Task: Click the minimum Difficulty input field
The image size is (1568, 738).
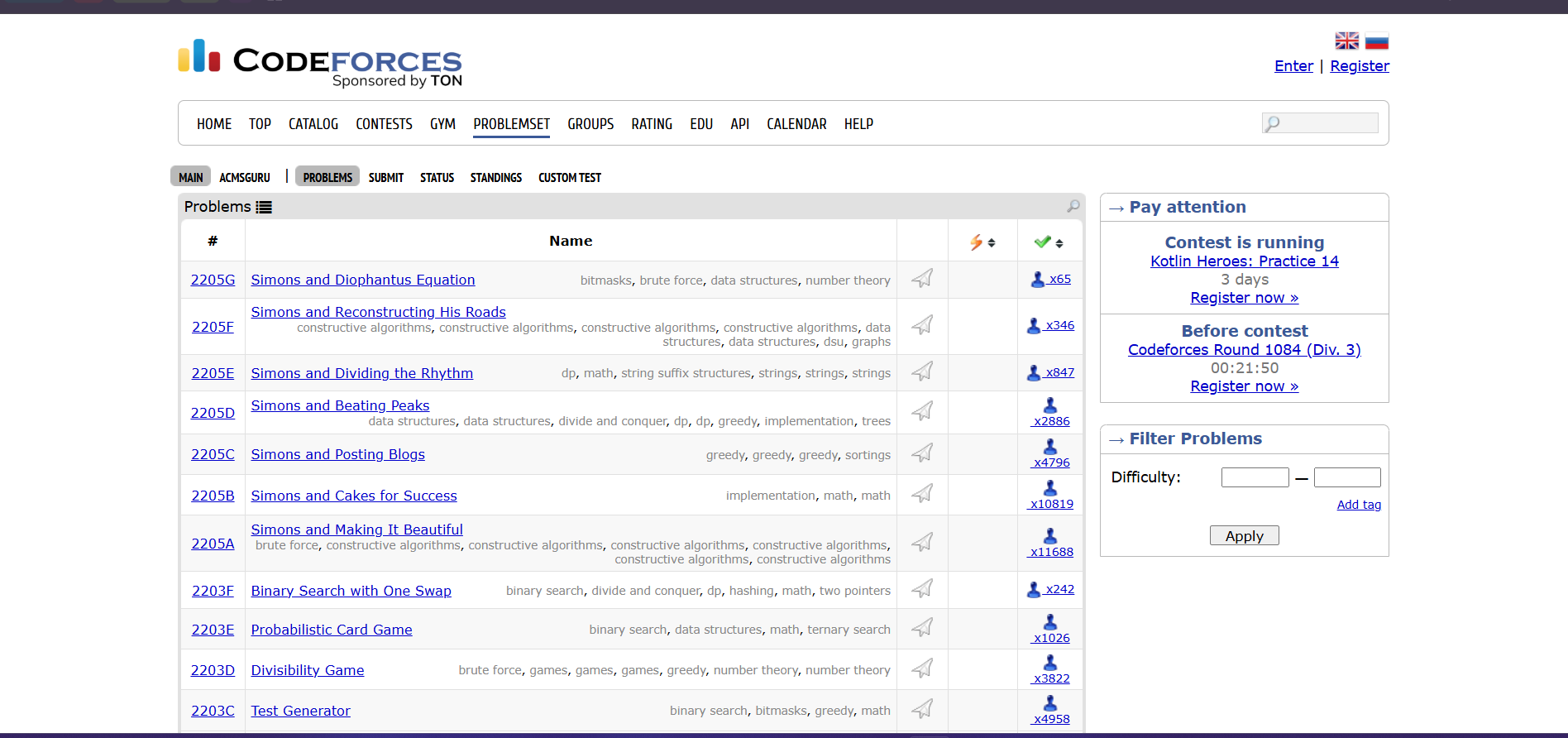Action: (x=1255, y=477)
